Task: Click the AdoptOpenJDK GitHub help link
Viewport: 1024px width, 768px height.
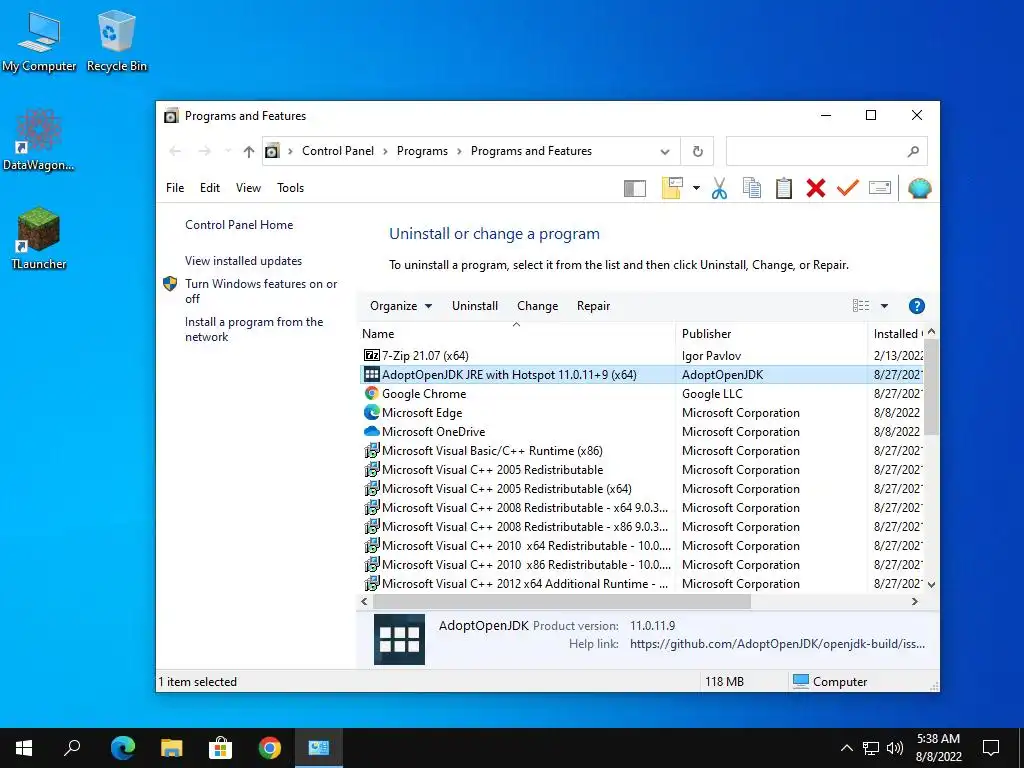Action: [777, 644]
